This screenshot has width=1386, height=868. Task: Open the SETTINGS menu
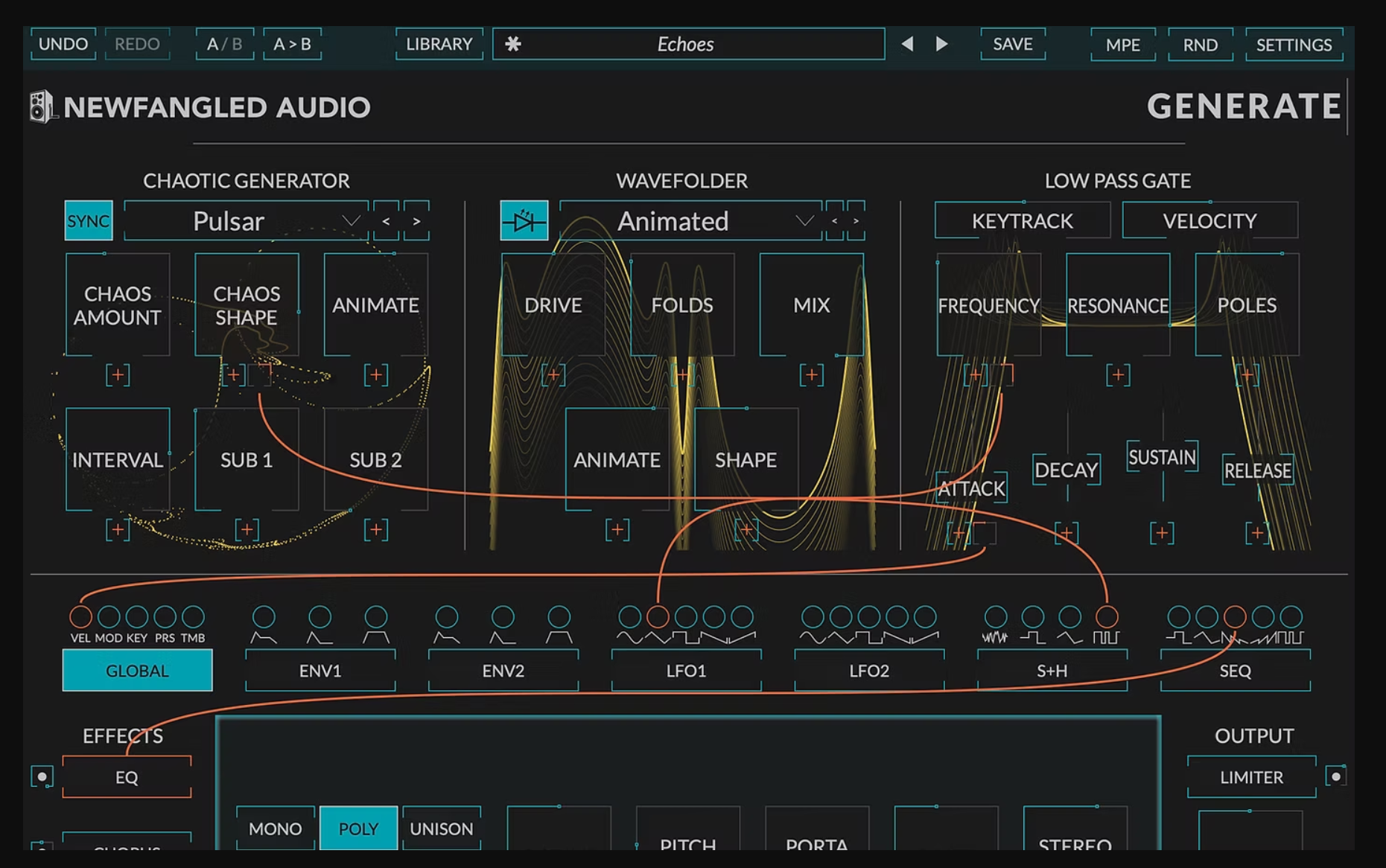(1294, 45)
